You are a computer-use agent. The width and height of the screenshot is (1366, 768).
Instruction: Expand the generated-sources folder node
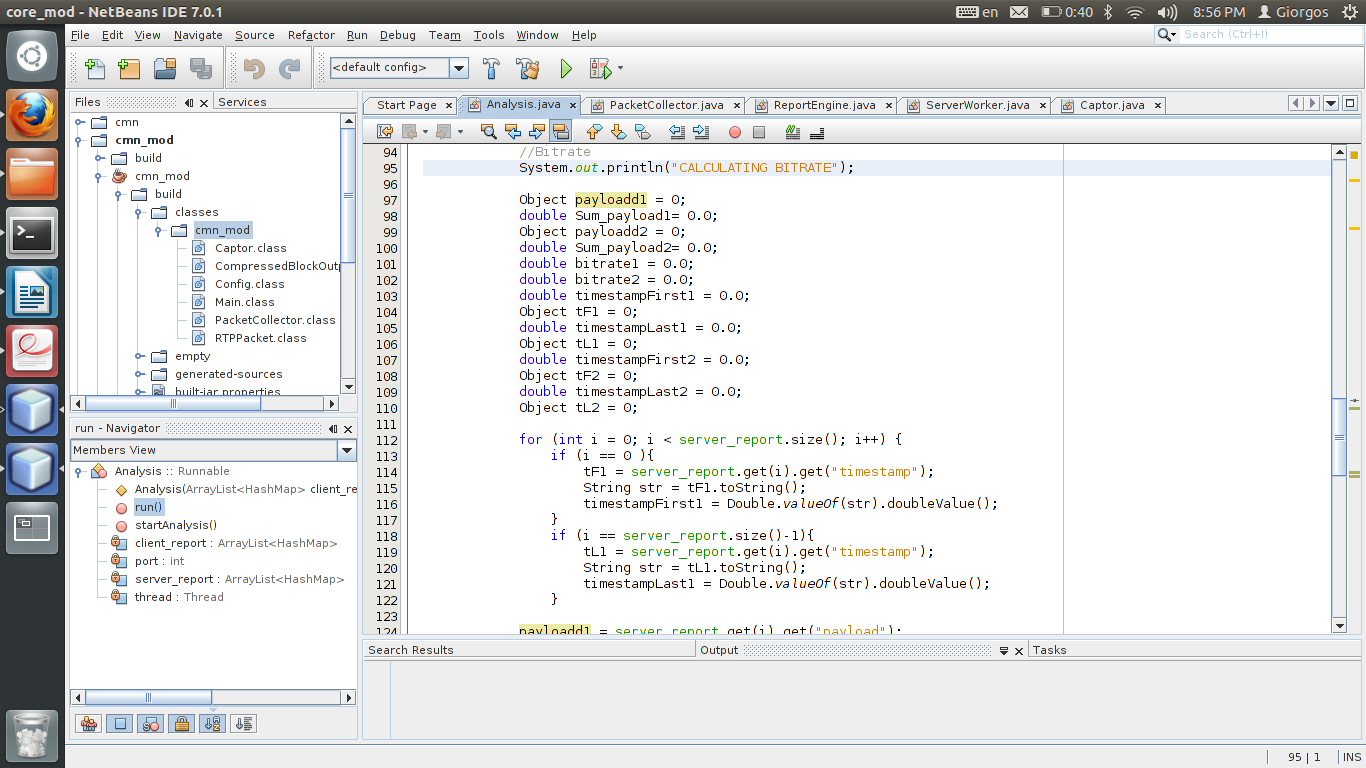[x=139, y=374]
